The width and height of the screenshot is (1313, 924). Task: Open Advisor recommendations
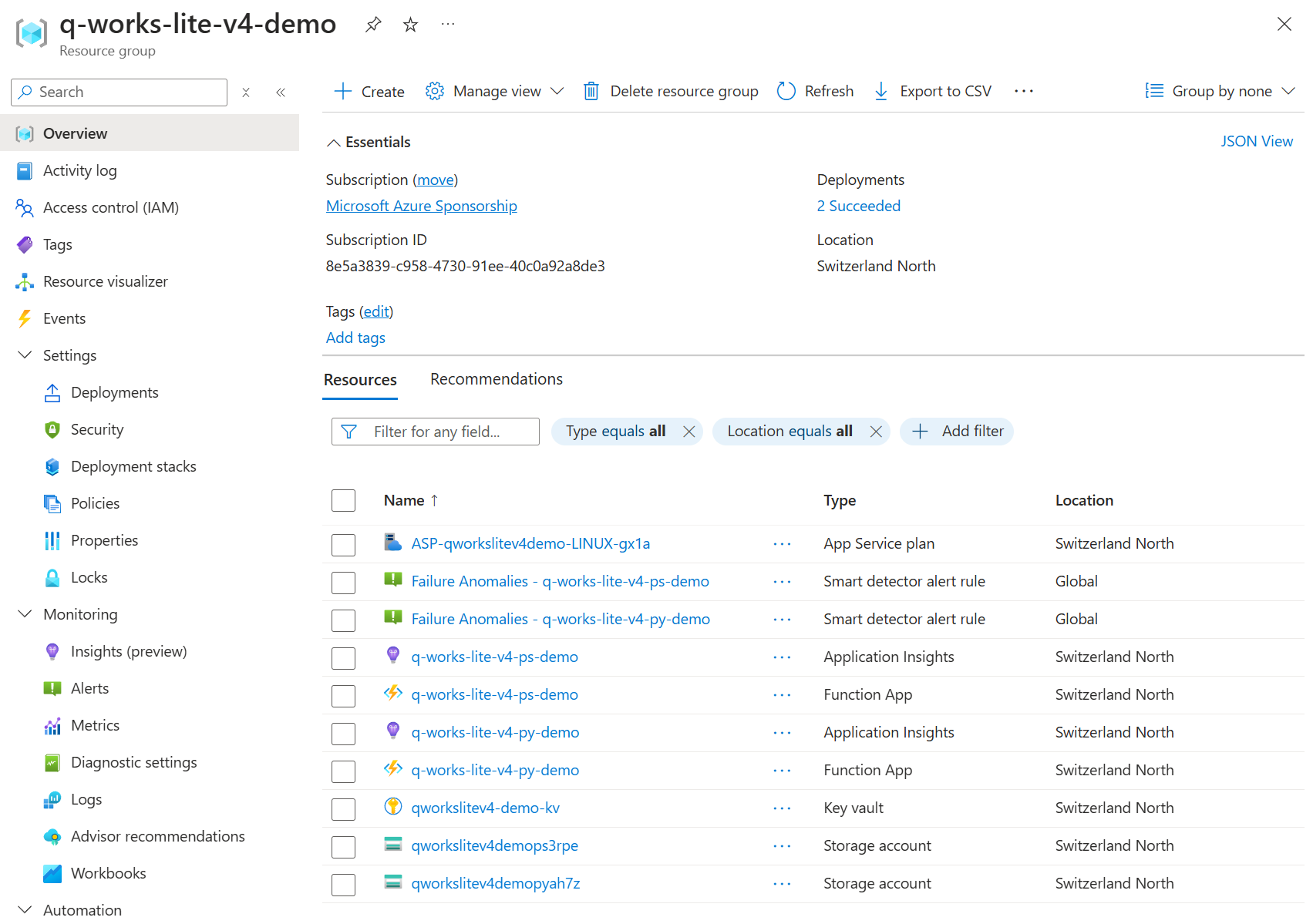click(x=158, y=836)
